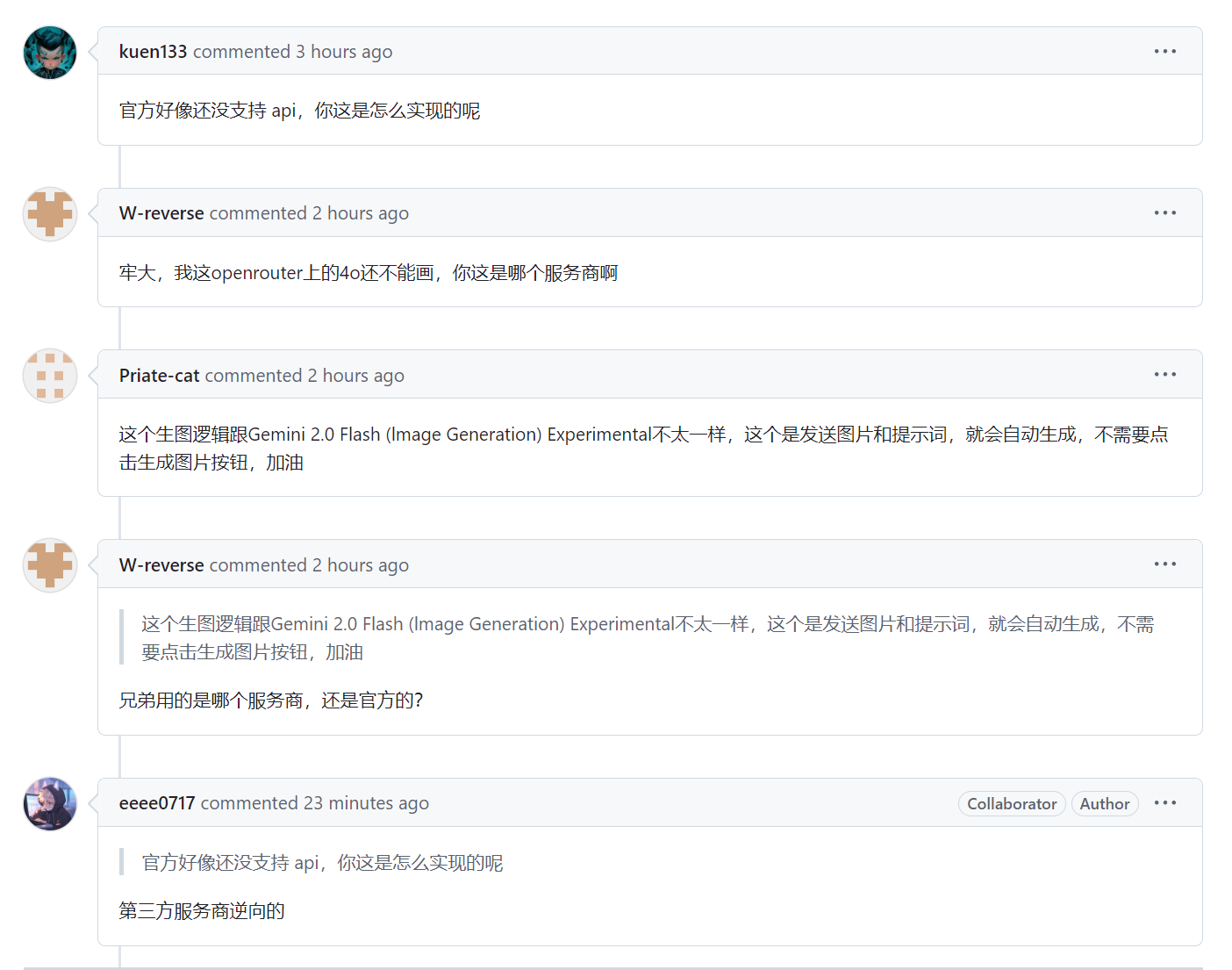Open options menu on eeee0717's comment
This screenshot has width=1232, height=970.
[x=1165, y=802]
